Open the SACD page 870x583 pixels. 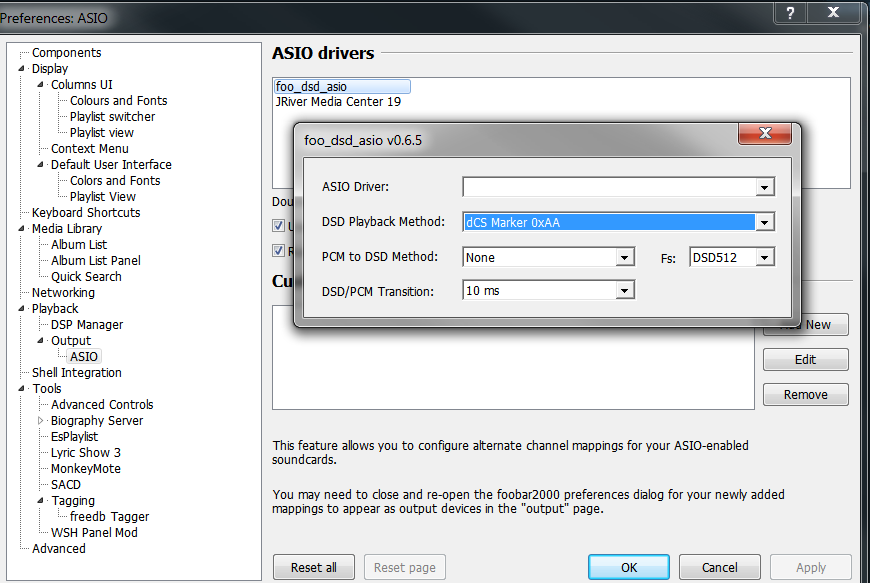tap(65, 485)
